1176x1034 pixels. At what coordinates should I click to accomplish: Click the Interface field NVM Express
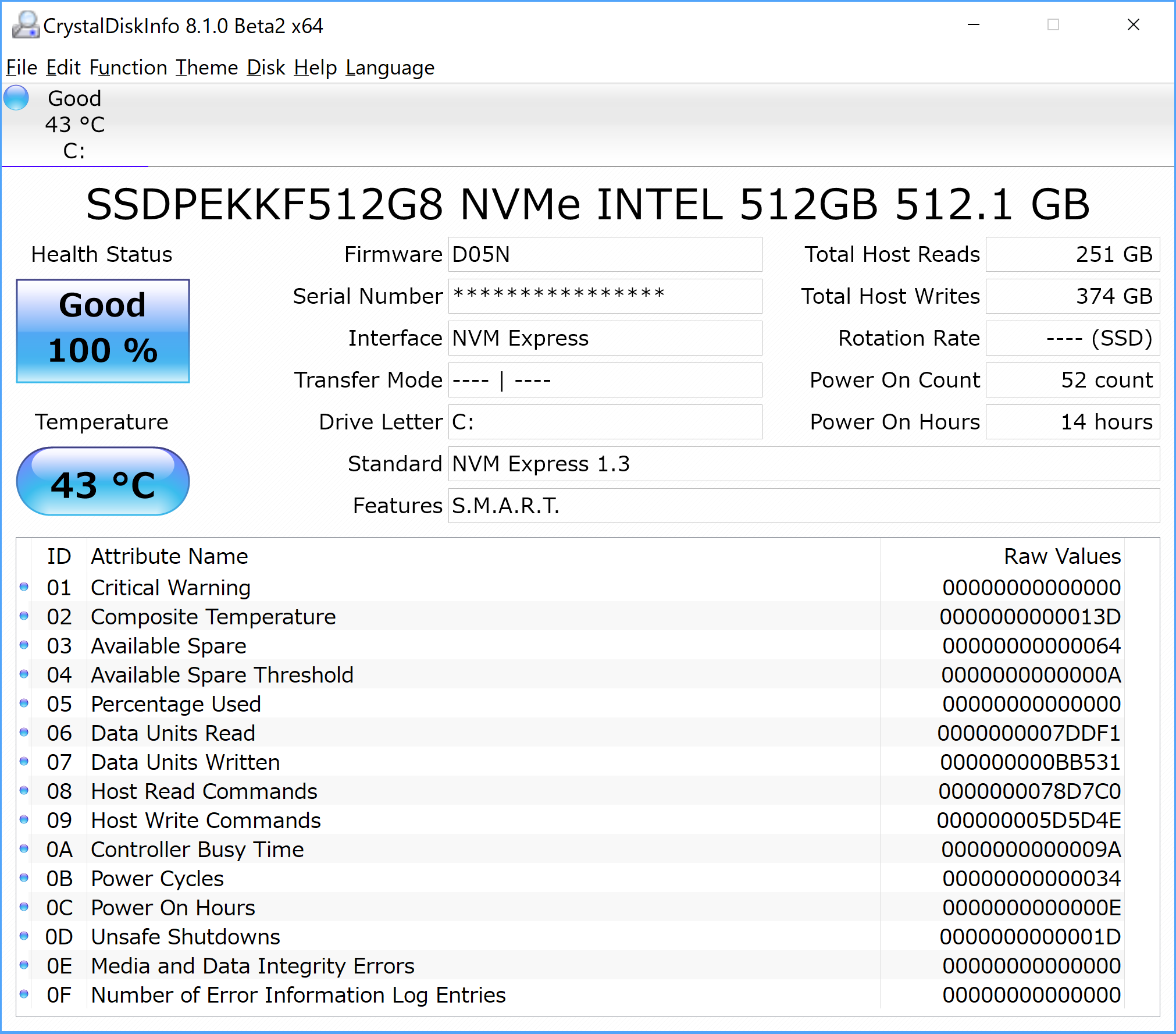click(605, 338)
